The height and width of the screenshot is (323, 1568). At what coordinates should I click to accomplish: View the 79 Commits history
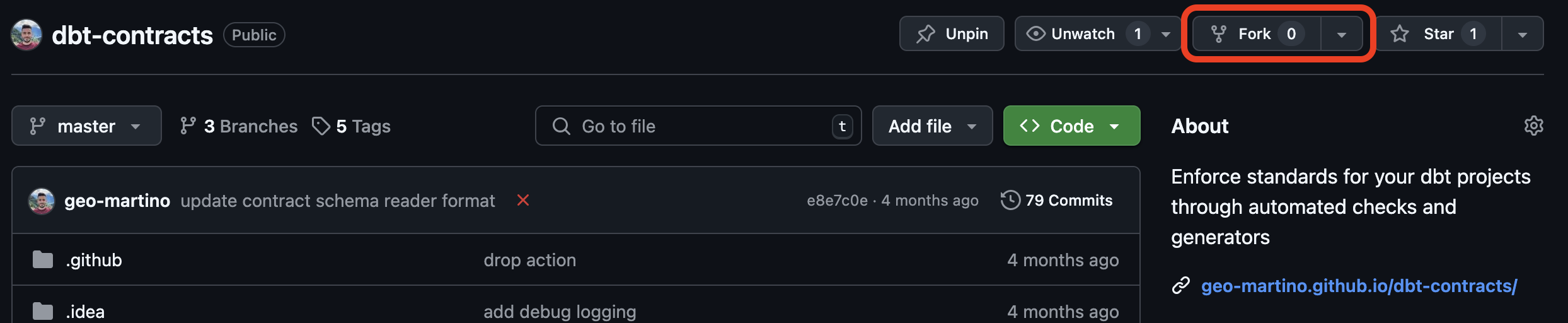coord(1056,200)
